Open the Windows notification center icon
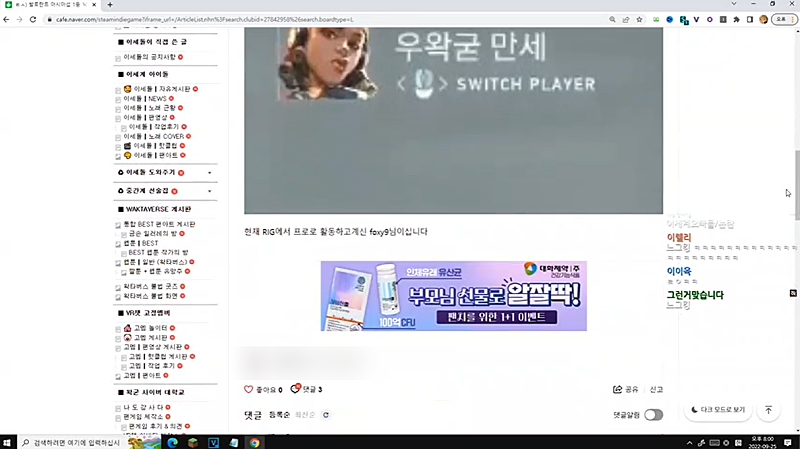The width and height of the screenshot is (800, 449). pyautogui.click(x=788, y=442)
